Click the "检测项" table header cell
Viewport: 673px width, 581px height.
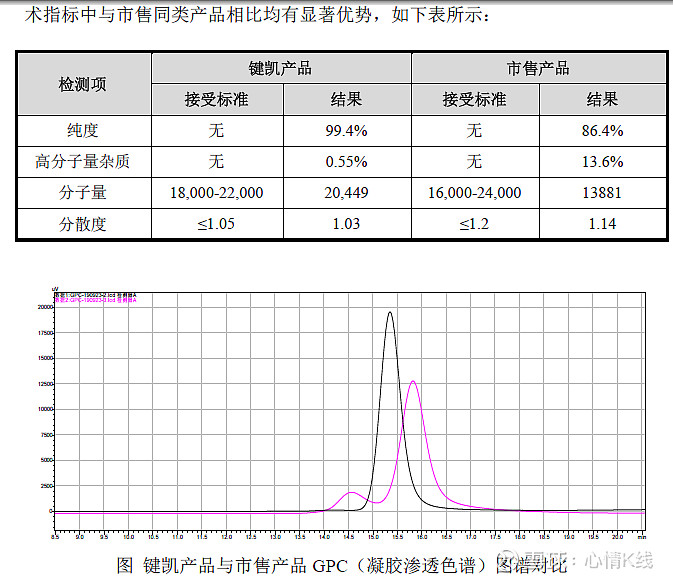point(85,84)
